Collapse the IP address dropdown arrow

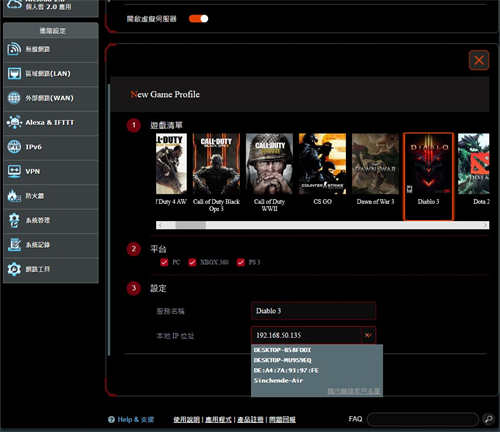click(x=368, y=335)
